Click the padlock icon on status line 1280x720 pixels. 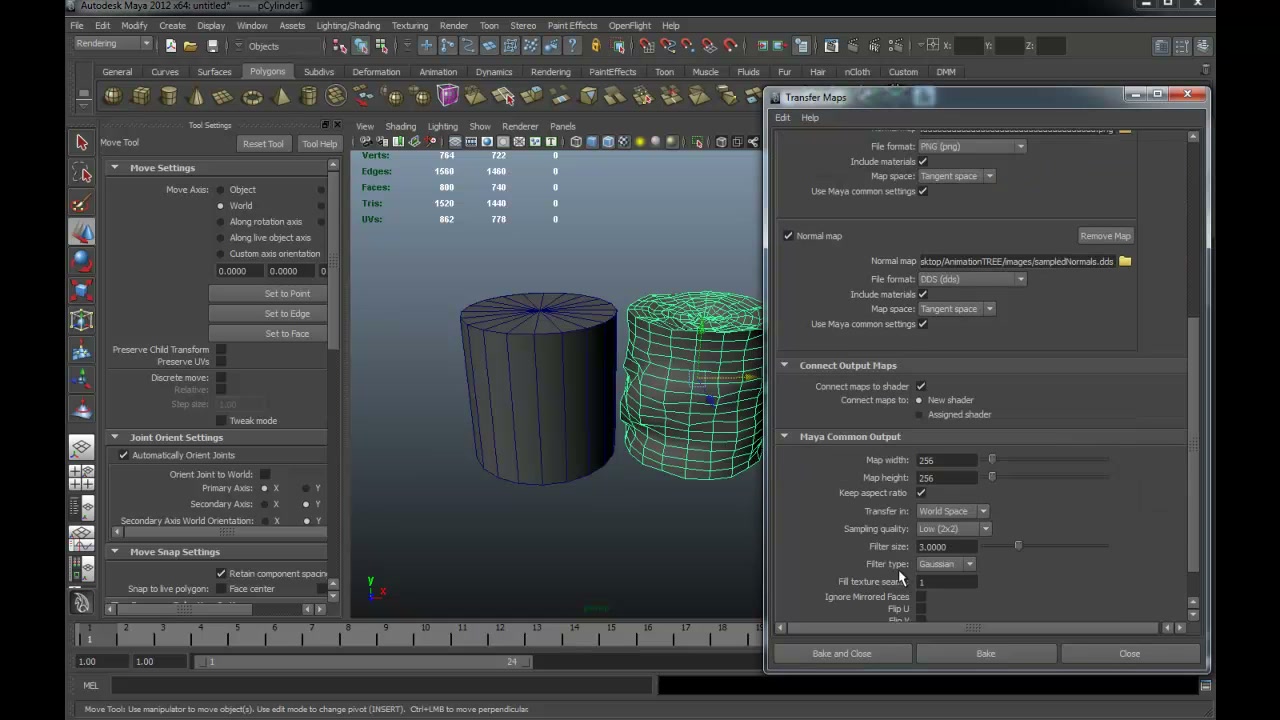click(596, 46)
